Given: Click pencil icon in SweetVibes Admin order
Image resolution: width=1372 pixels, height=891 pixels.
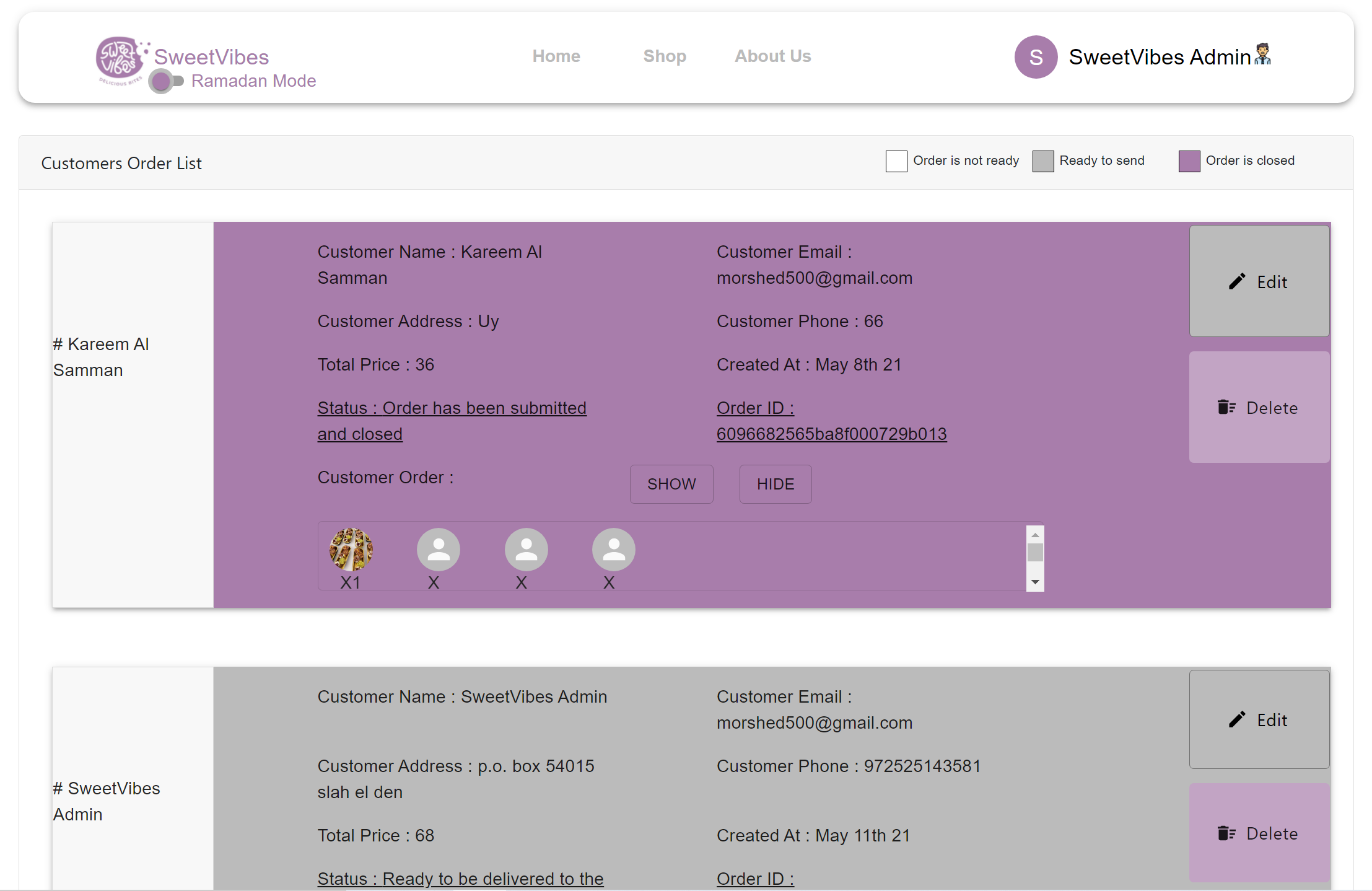Looking at the screenshot, I should click(x=1237, y=719).
